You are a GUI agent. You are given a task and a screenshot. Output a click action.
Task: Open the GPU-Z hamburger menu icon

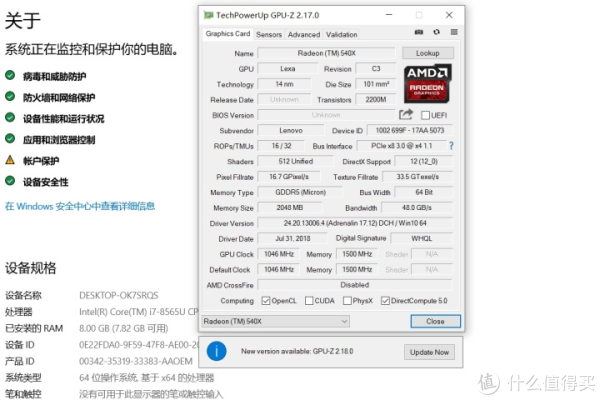coord(454,32)
